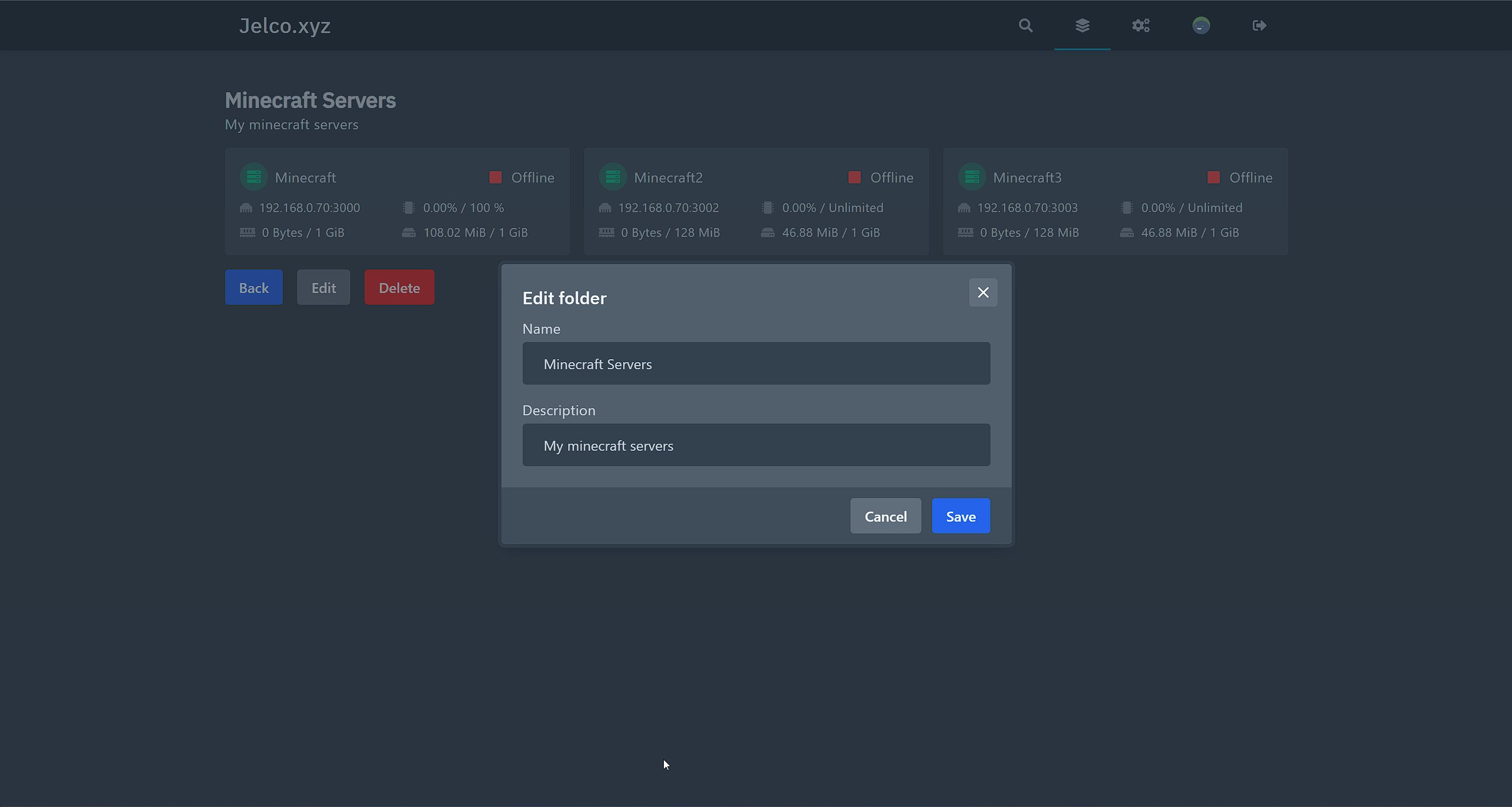Select the Minecraft server name

point(305,177)
